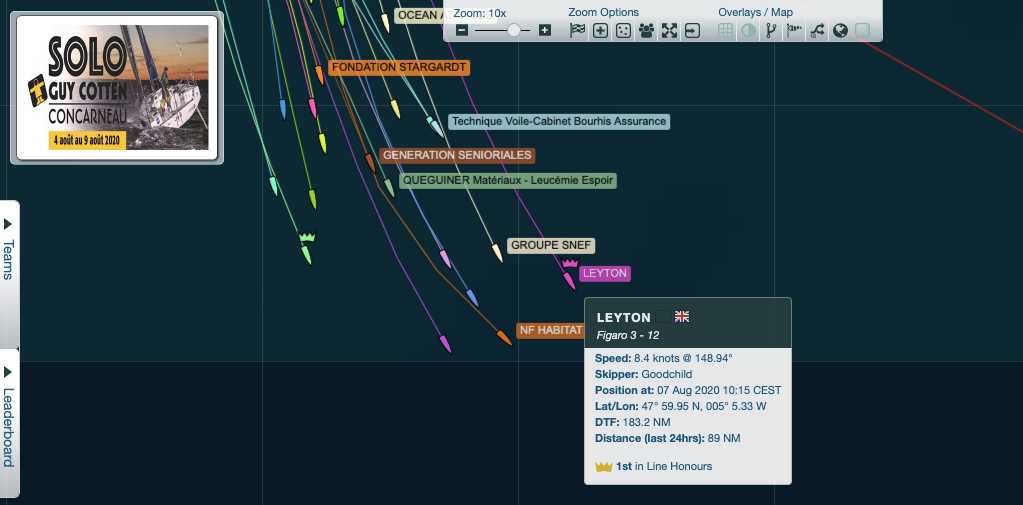Click the gold crown Line Honours icon
The height and width of the screenshot is (505, 1023).
click(603, 467)
